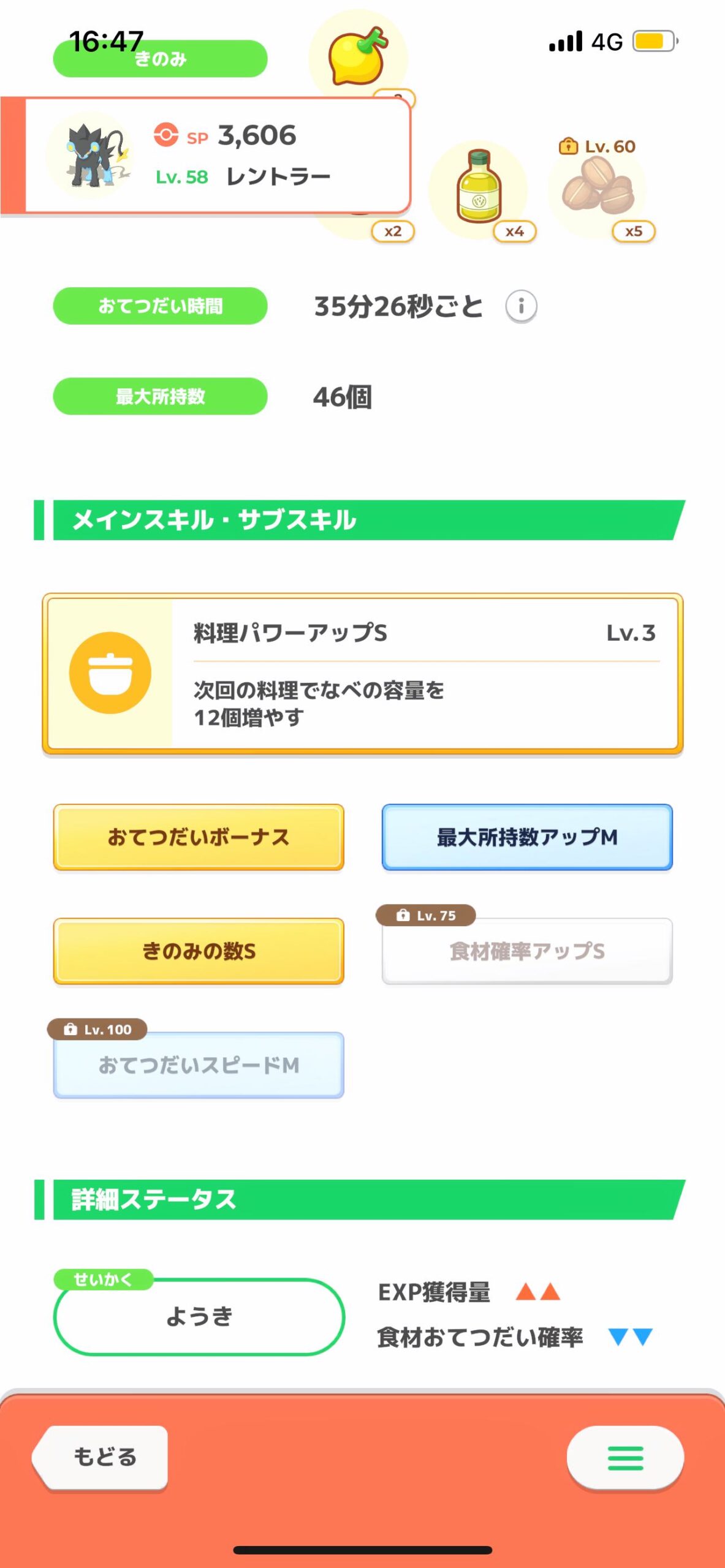Go back with the もどる button
This screenshot has height=1568, width=725.
coord(100,1457)
